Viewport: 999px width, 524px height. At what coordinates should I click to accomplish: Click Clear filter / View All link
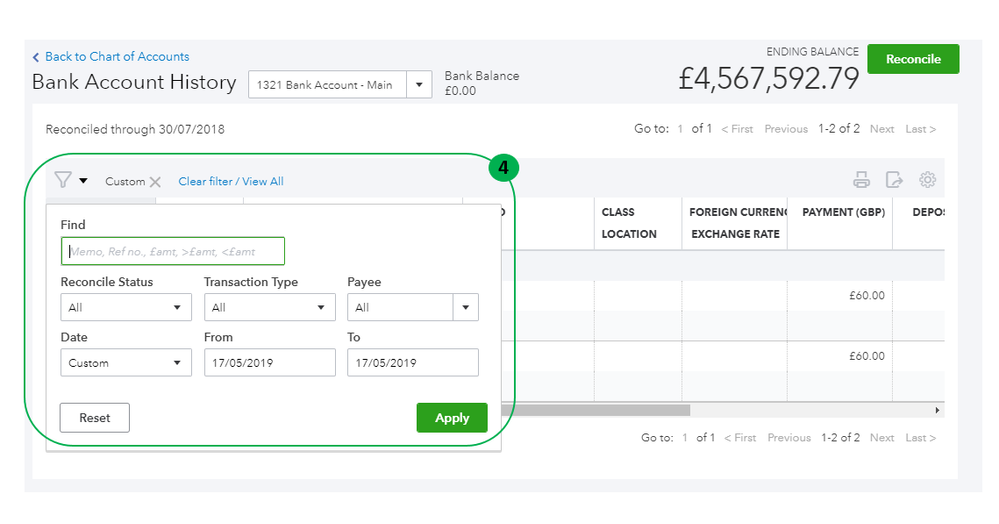pyautogui.click(x=231, y=182)
